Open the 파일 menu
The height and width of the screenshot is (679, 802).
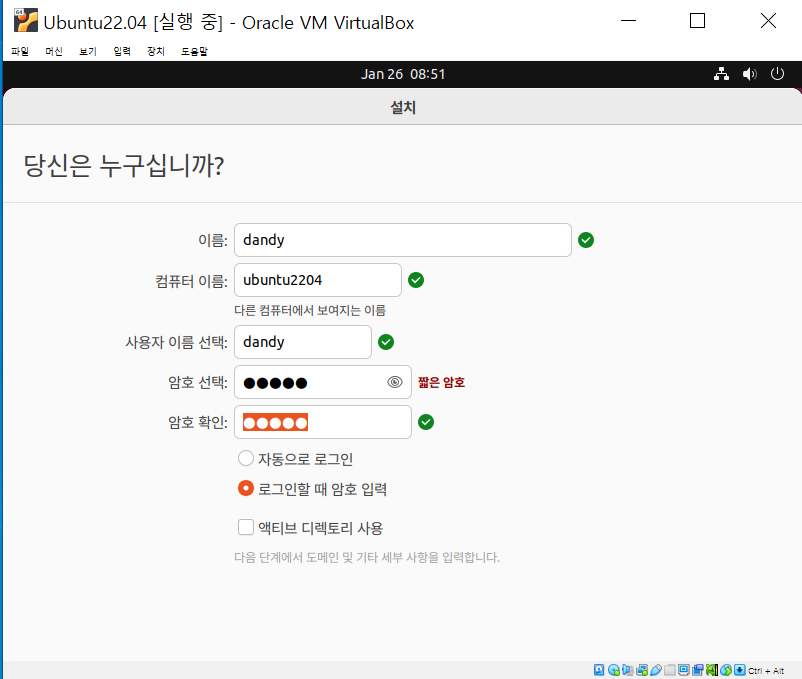(20, 51)
